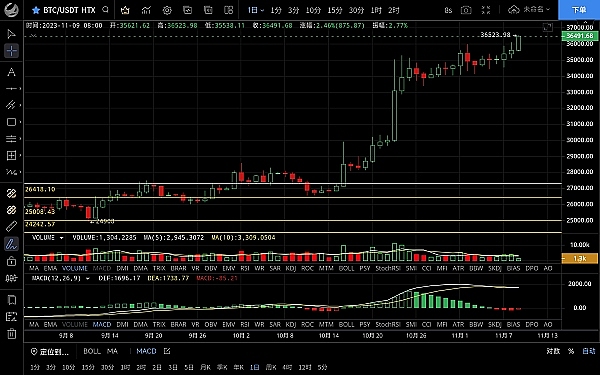Select the text annotation tool
Viewport: 600px width, 375px height.
(x=11, y=72)
